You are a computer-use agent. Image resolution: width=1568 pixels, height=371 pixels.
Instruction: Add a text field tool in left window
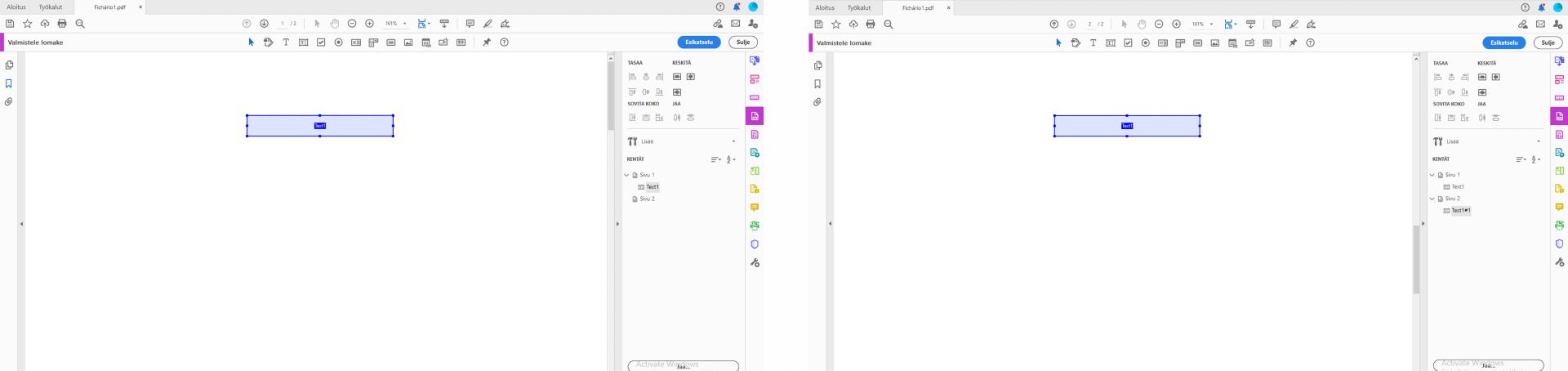pos(303,42)
